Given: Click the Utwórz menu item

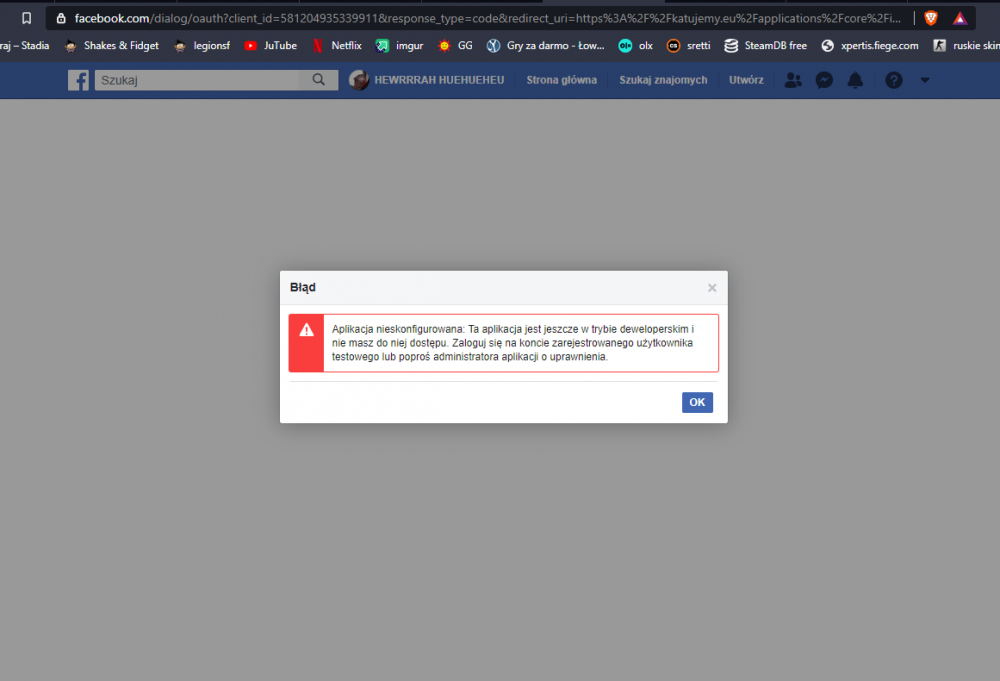Looking at the screenshot, I should click(746, 80).
